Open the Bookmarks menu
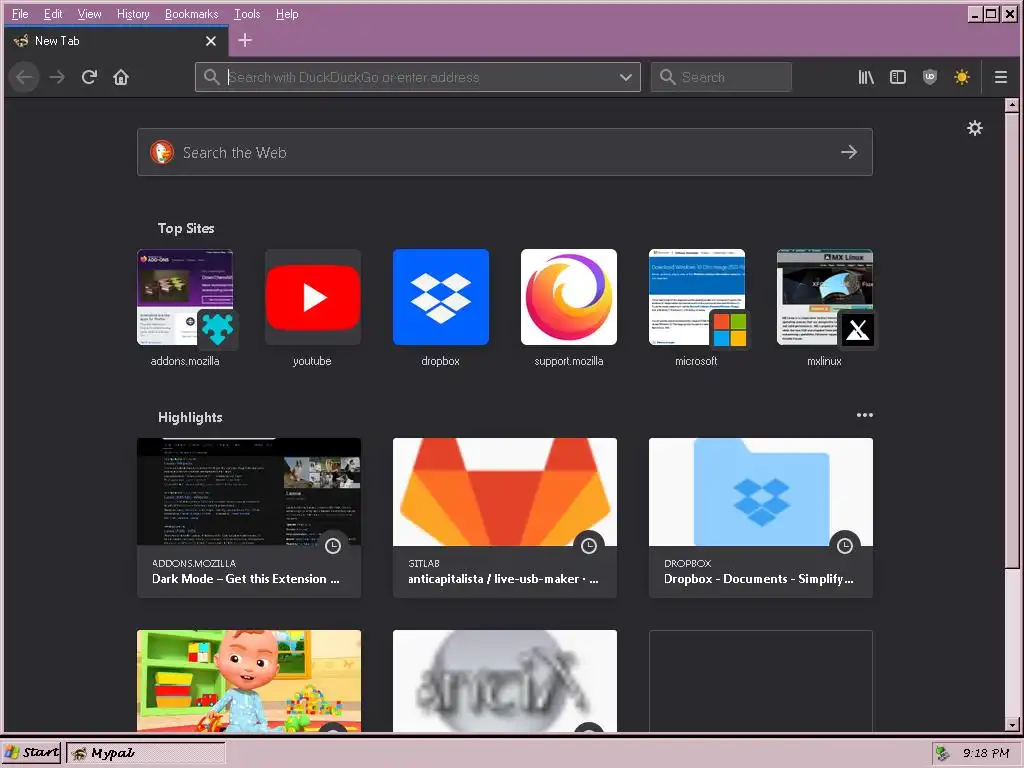This screenshot has width=1024, height=768. tap(191, 14)
